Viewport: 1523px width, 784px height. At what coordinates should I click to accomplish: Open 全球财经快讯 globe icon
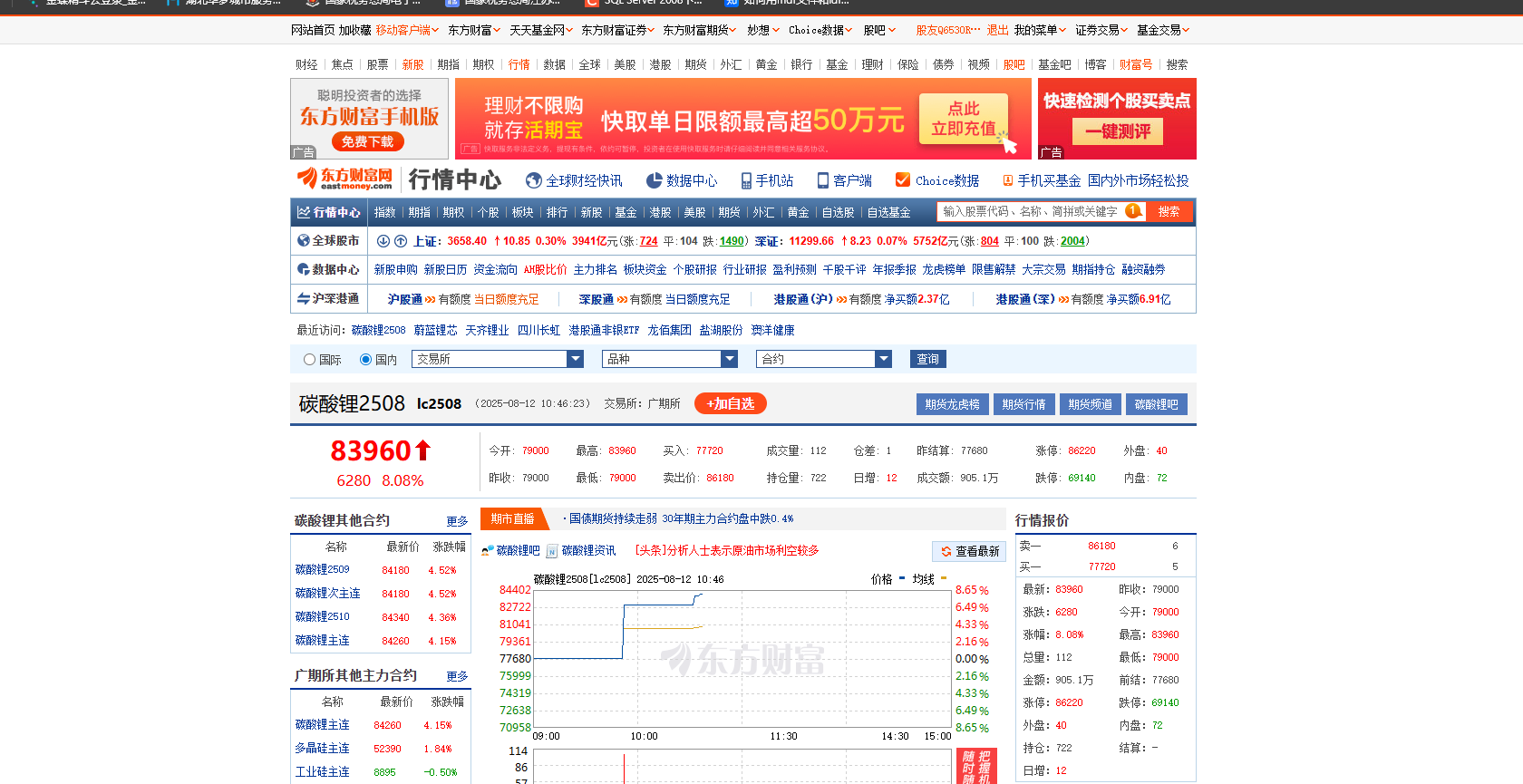pos(534,180)
